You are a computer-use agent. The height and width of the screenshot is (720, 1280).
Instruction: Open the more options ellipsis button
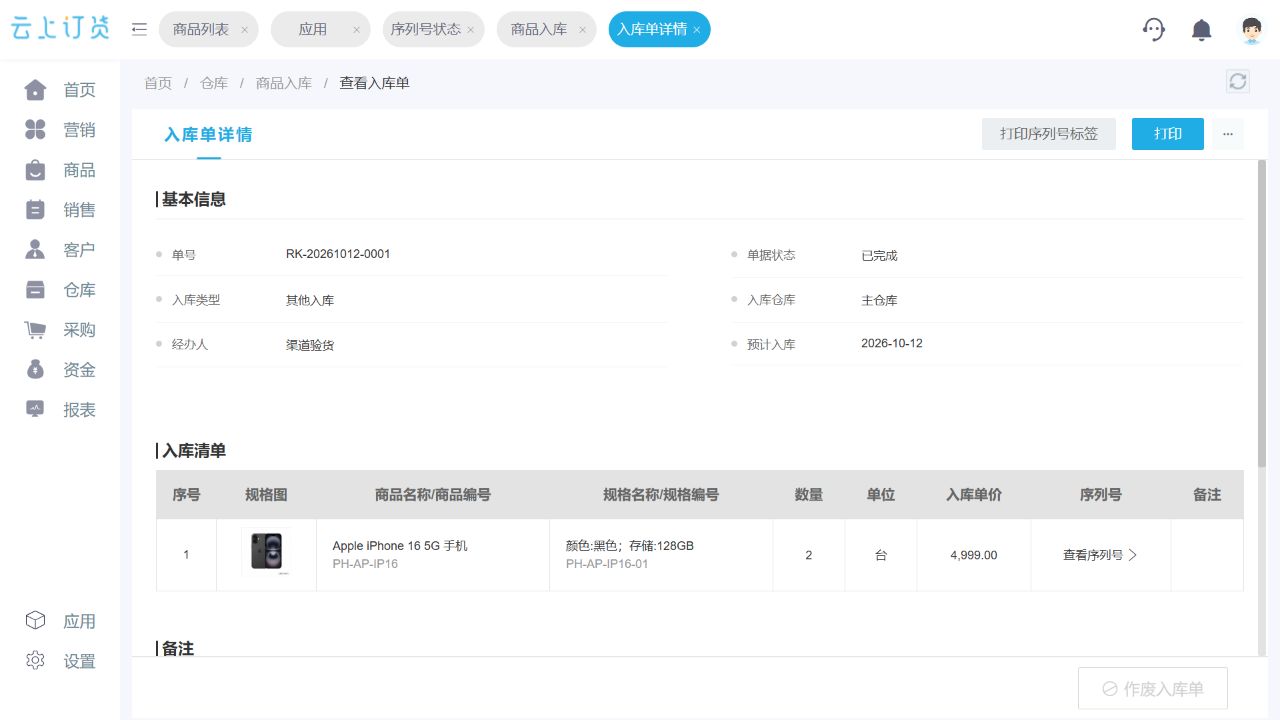(x=1228, y=134)
